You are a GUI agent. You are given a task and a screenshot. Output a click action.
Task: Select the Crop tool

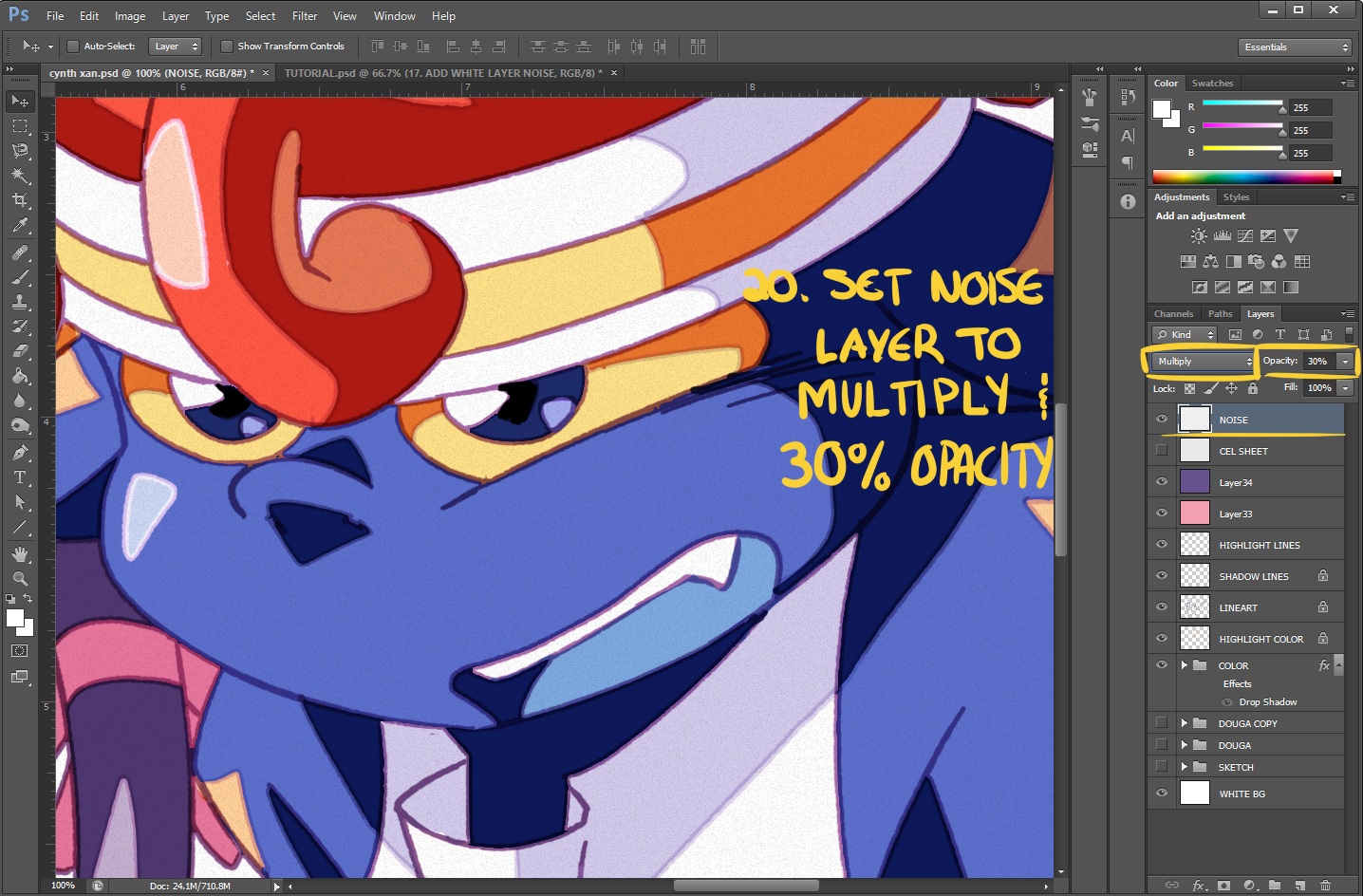pos(20,200)
